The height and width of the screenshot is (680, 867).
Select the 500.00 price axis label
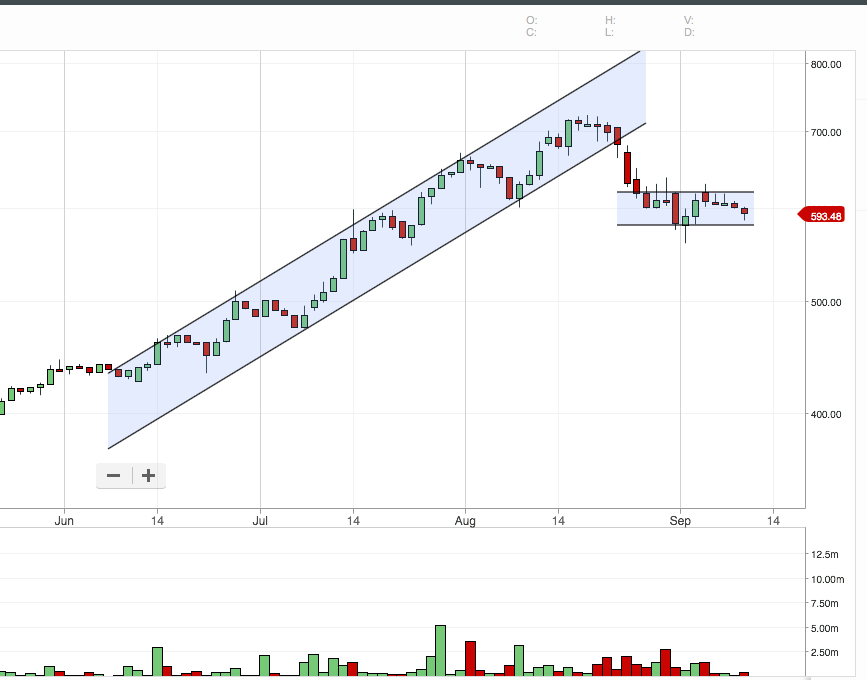pyautogui.click(x=826, y=303)
